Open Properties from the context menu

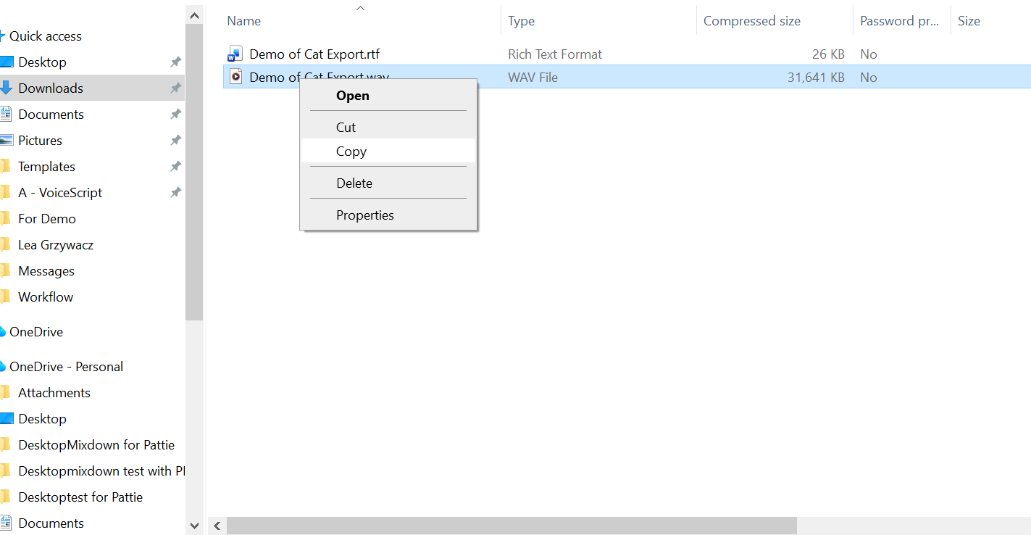pyautogui.click(x=365, y=215)
